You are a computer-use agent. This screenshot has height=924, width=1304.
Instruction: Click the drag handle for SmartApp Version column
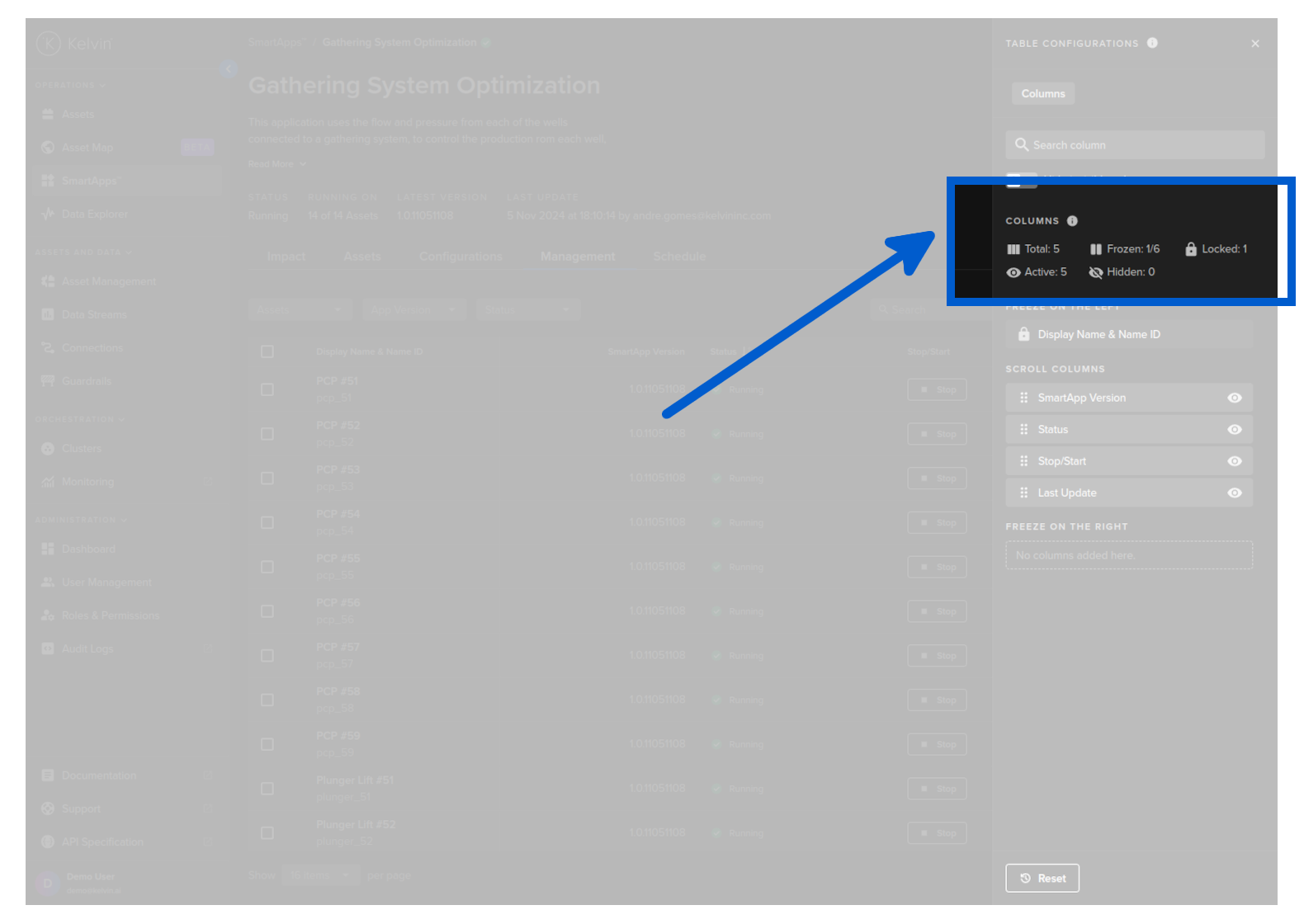(1023, 398)
